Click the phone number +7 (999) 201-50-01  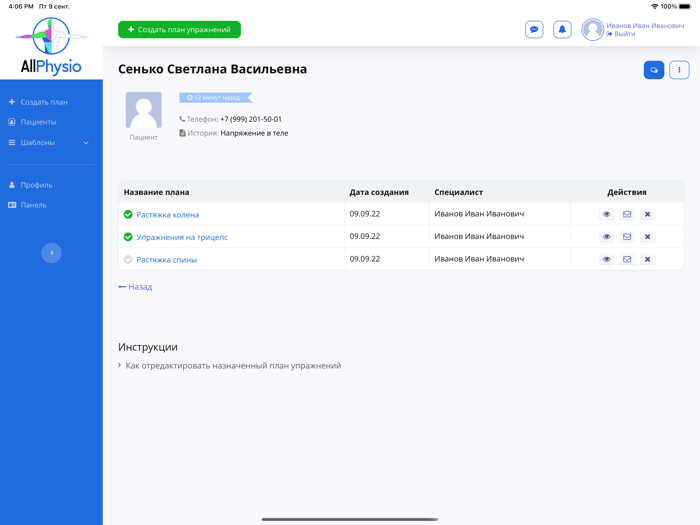251,119
